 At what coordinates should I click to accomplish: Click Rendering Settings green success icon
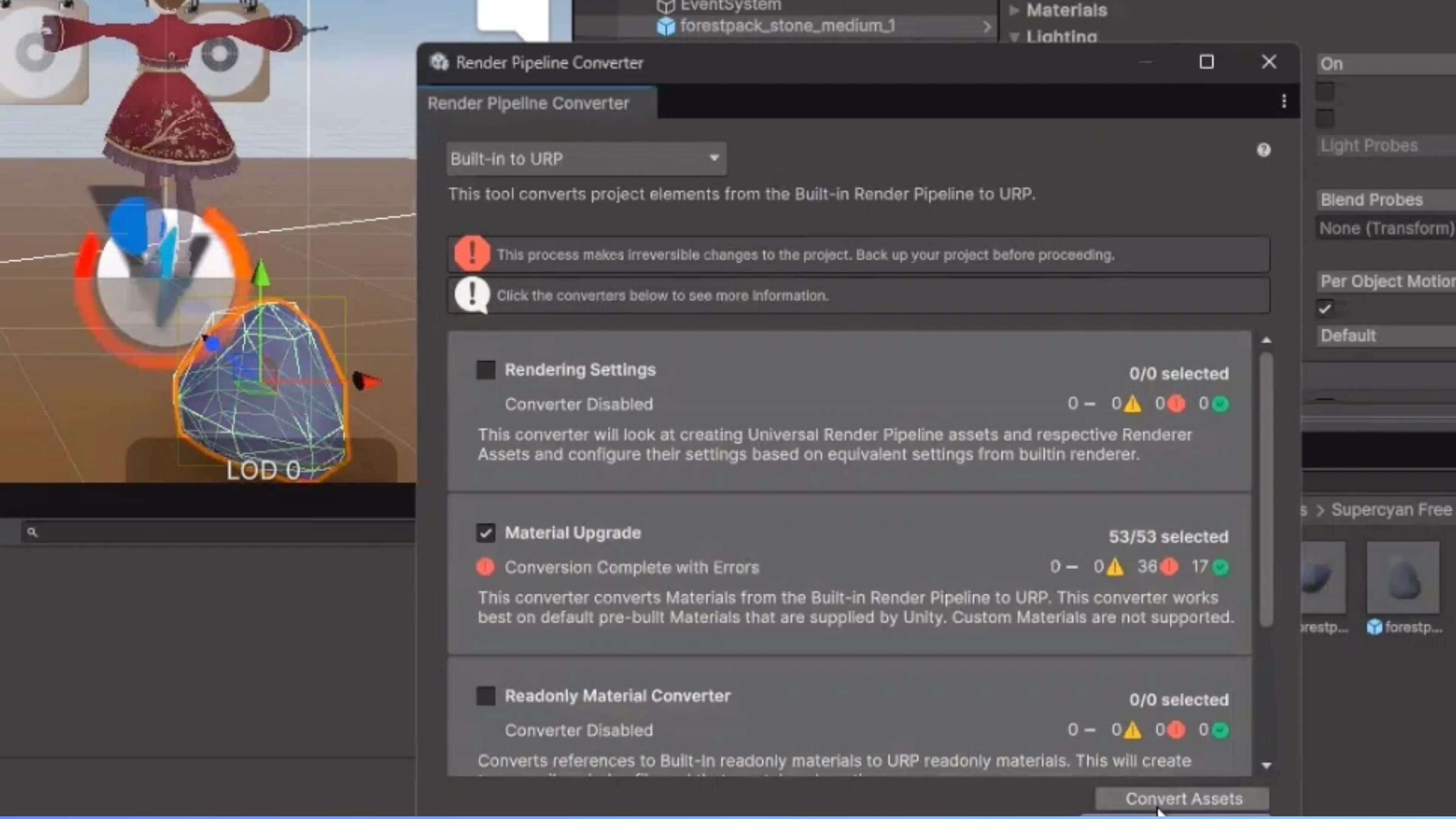point(1220,404)
